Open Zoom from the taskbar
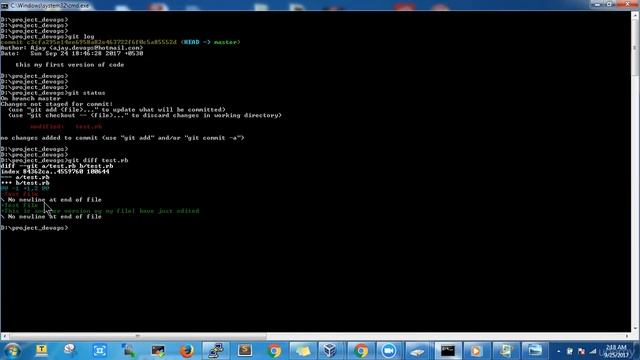Image resolution: width=640 pixels, height=360 pixels. point(389,351)
